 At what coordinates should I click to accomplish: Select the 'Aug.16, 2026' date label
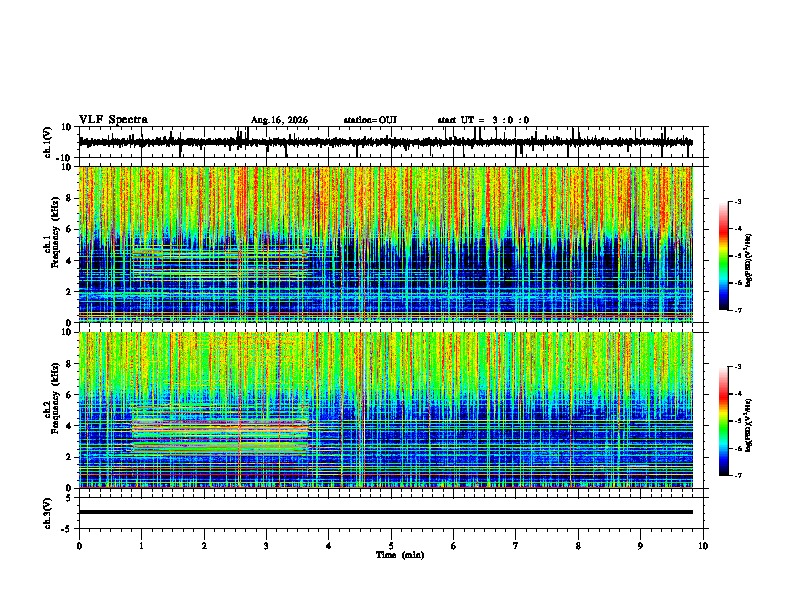pyautogui.click(x=279, y=120)
